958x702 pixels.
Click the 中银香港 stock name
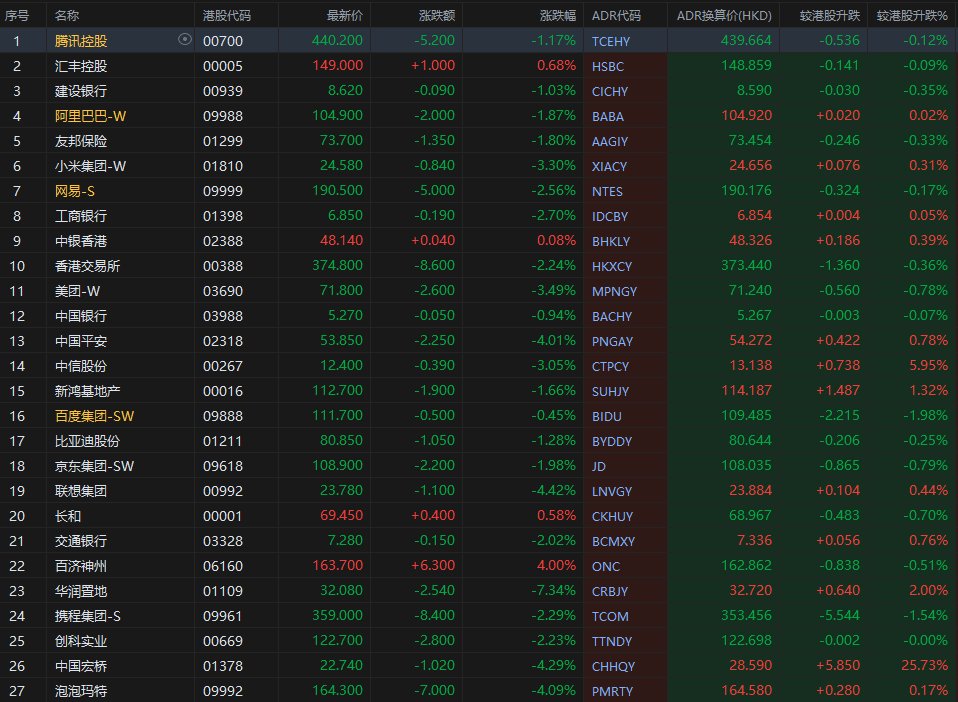(x=81, y=241)
